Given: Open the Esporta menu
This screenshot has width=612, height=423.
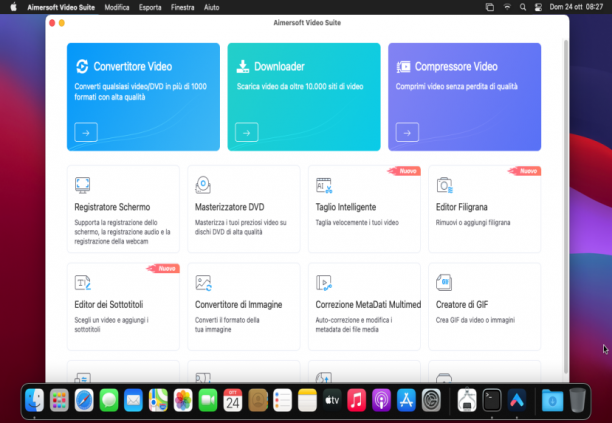Looking at the screenshot, I should 150,7.
